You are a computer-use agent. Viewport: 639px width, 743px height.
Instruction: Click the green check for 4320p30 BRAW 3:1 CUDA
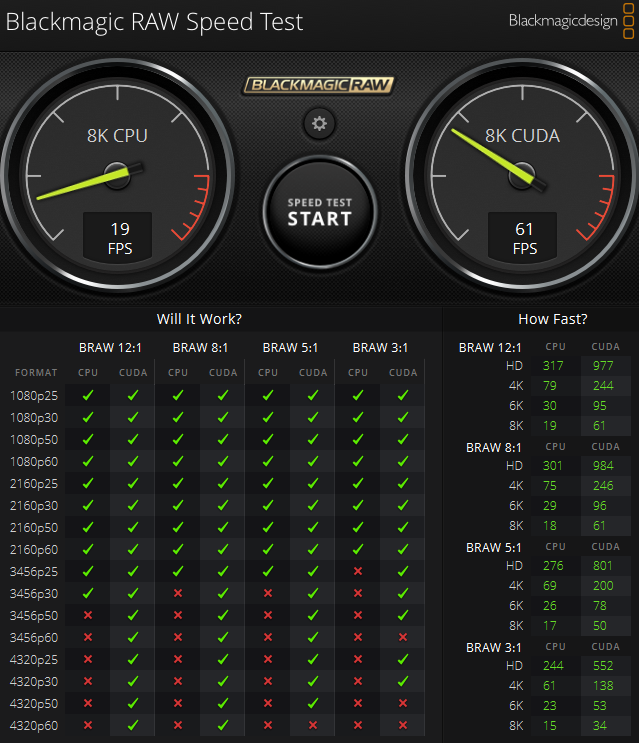(x=403, y=681)
